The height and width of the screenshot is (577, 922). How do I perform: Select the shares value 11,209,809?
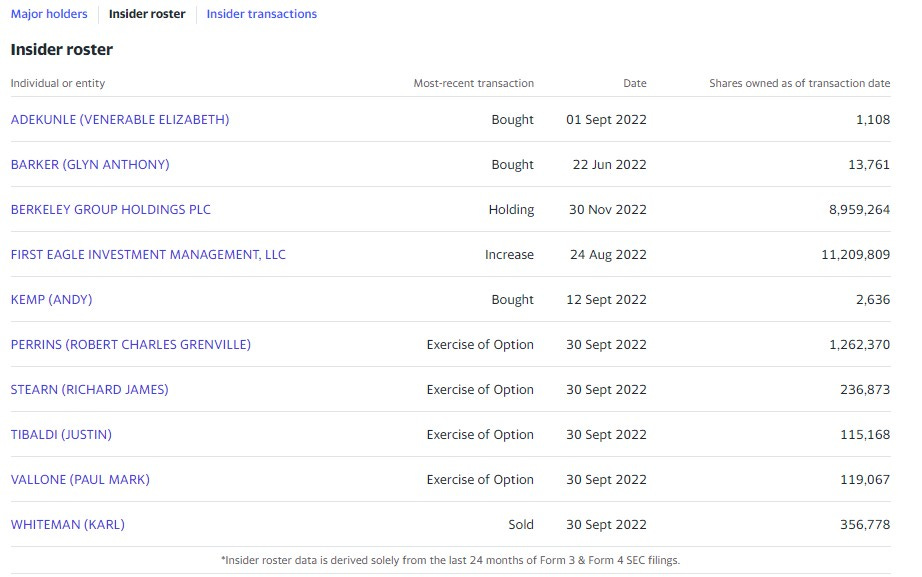click(x=856, y=255)
